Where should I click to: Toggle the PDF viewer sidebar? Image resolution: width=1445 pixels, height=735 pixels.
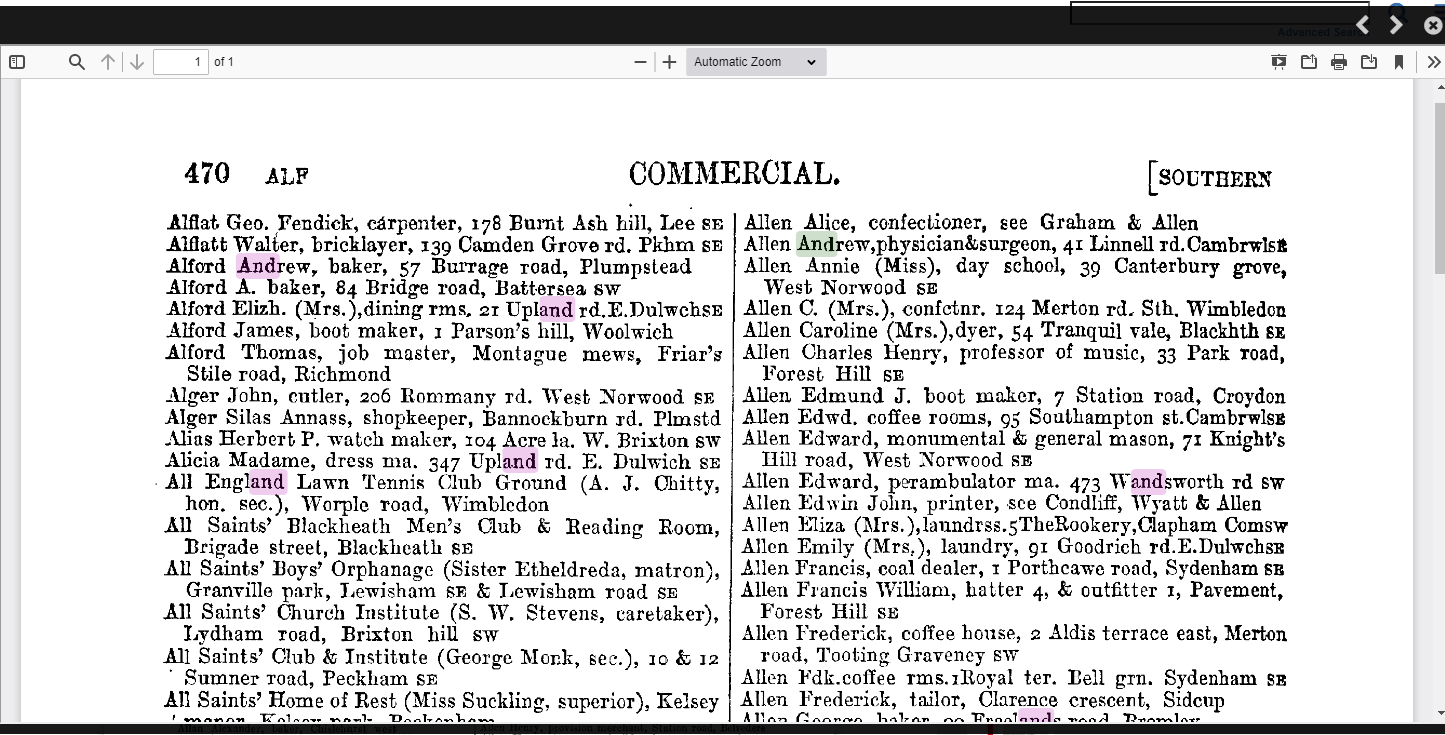point(17,62)
